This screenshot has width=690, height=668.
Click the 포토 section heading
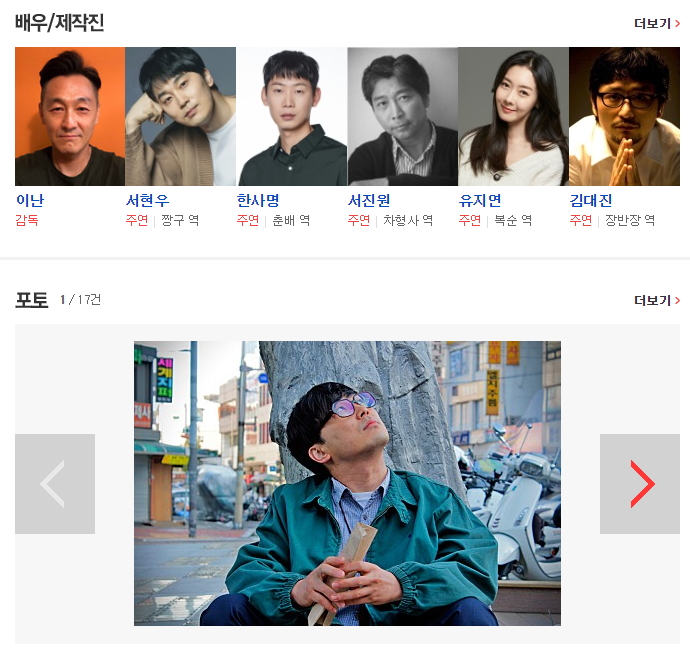[31, 300]
